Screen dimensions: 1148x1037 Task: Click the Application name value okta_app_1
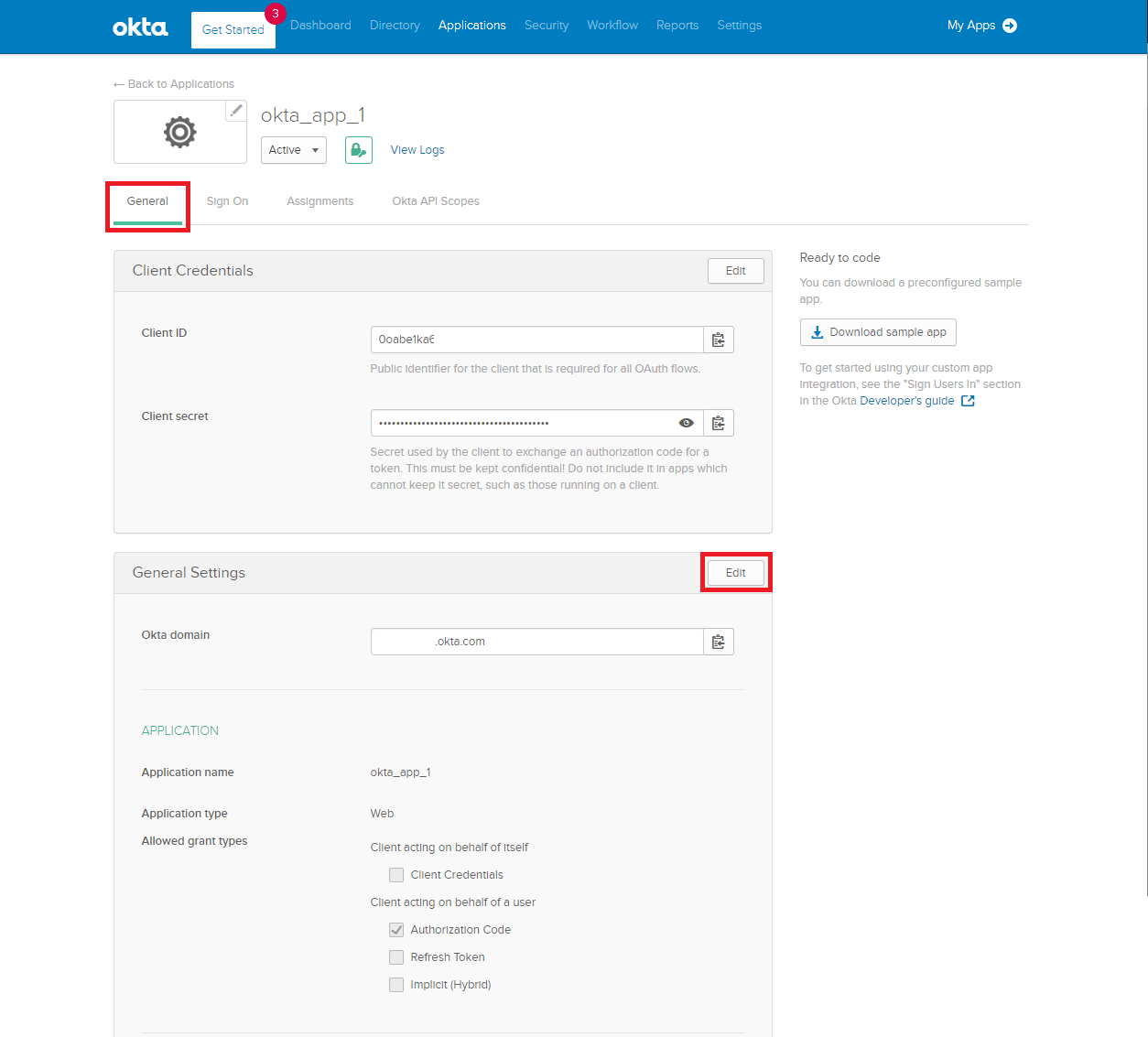(x=400, y=772)
